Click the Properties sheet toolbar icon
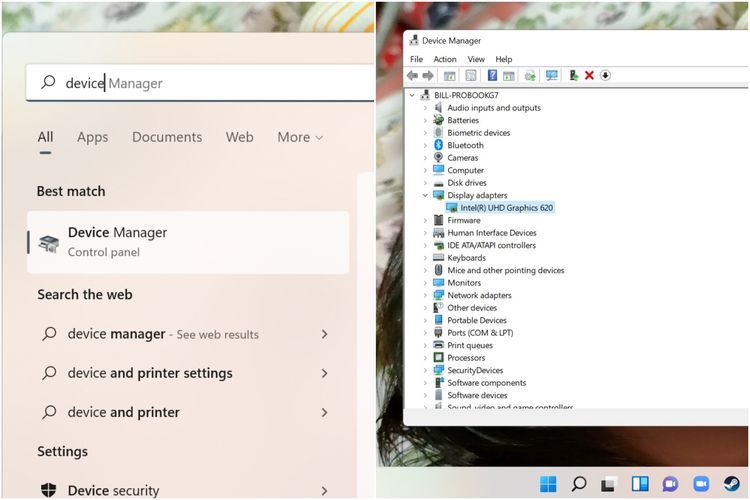This screenshot has height=500, width=750. coord(471,75)
